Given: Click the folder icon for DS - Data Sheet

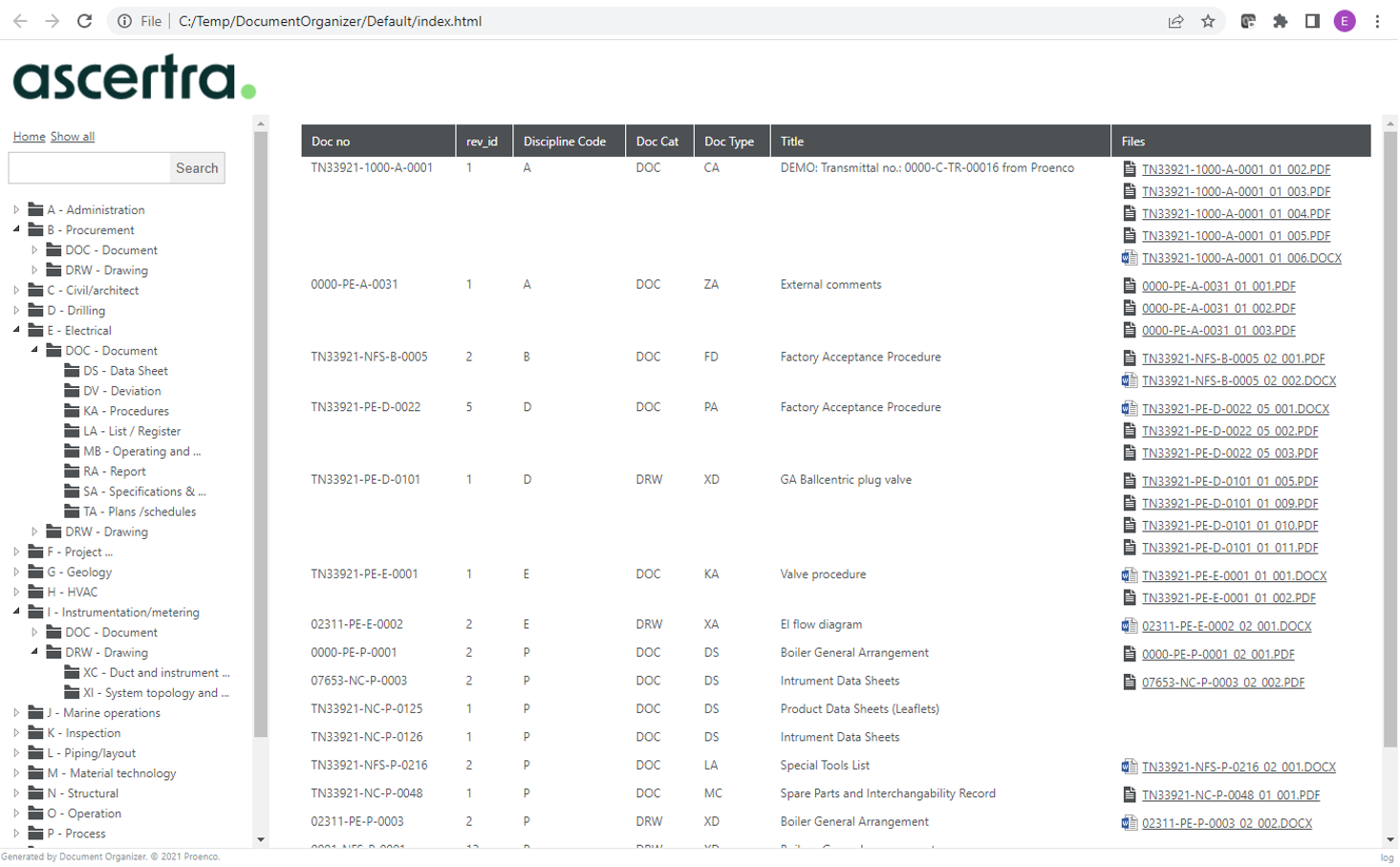Looking at the screenshot, I should pos(72,372).
